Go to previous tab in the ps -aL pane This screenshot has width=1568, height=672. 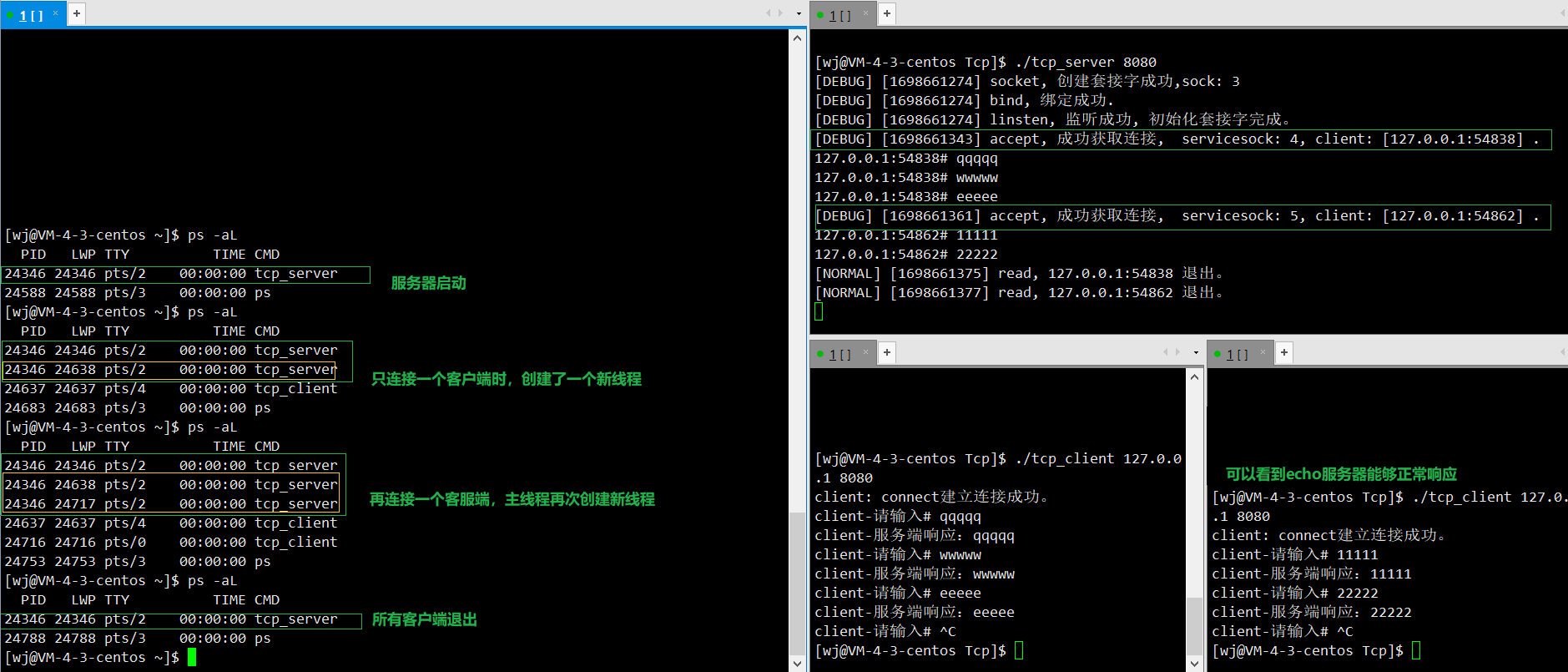pos(769,13)
